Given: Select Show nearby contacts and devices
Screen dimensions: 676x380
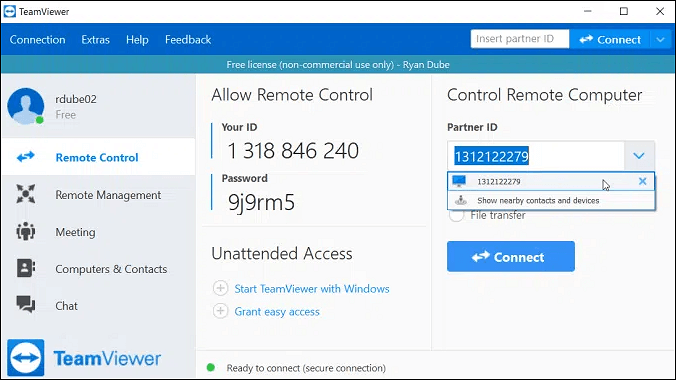Looking at the screenshot, I should (x=551, y=200).
